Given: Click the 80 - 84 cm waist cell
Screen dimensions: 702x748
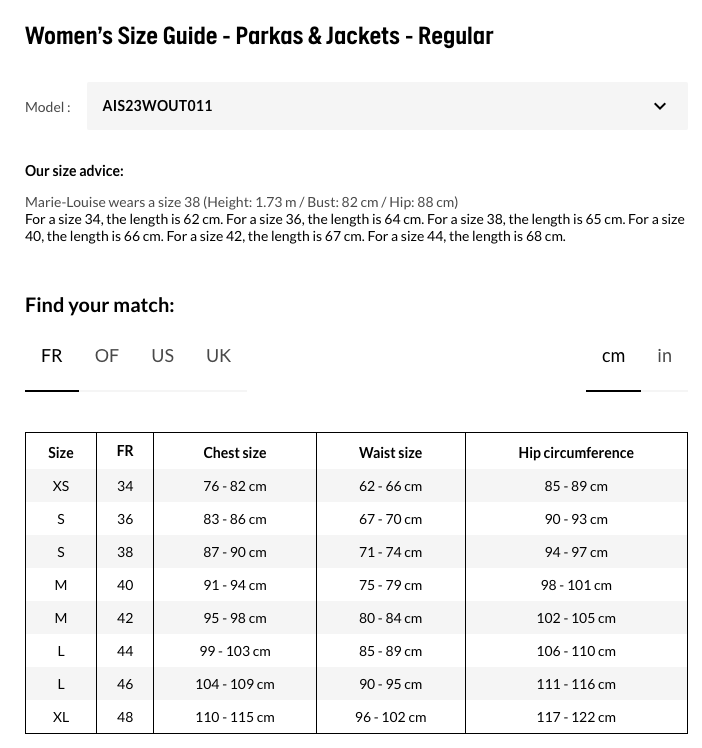Looking at the screenshot, I should (x=391, y=618).
